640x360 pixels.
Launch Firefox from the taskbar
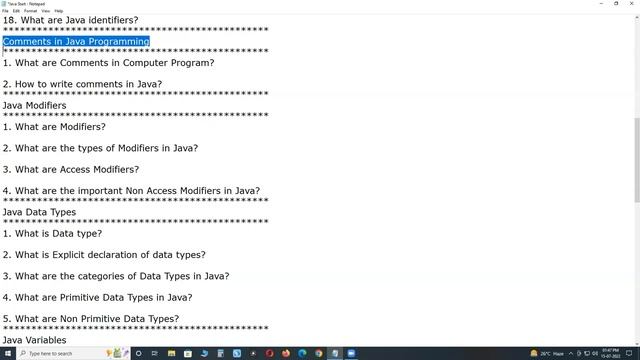click(286, 353)
